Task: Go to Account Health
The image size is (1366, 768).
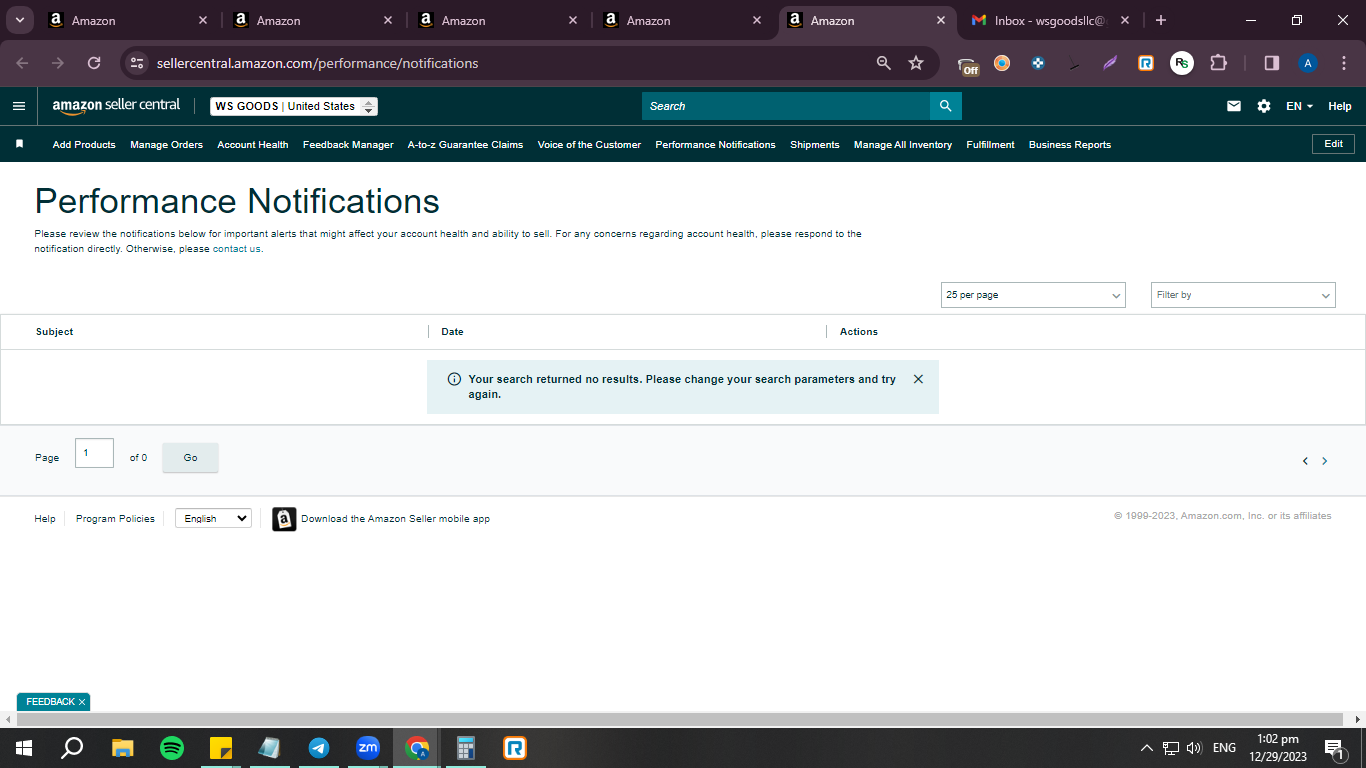Action: (253, 145)
